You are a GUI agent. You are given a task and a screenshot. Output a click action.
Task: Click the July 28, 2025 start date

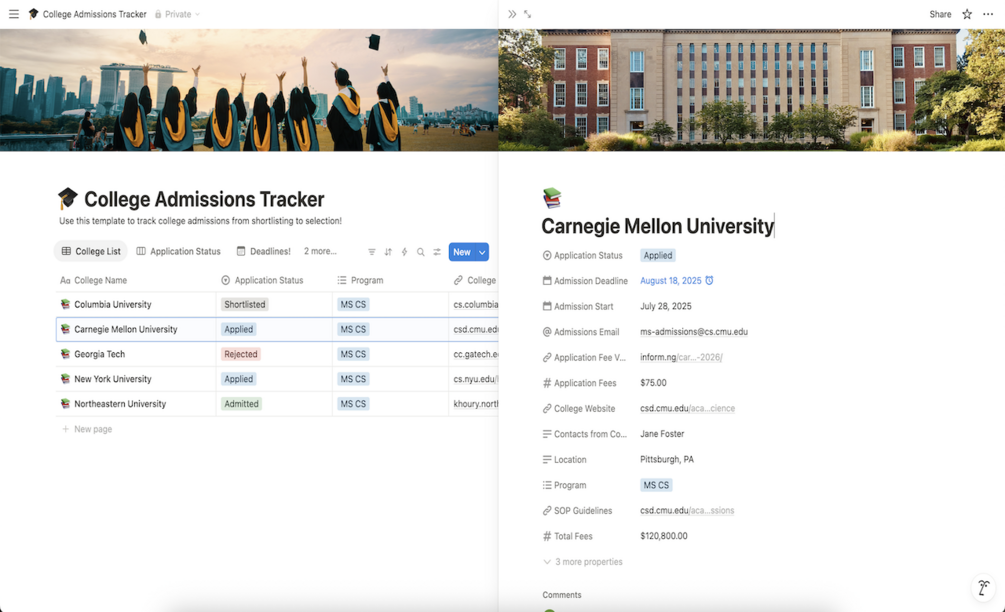click(x=665, y=306)
